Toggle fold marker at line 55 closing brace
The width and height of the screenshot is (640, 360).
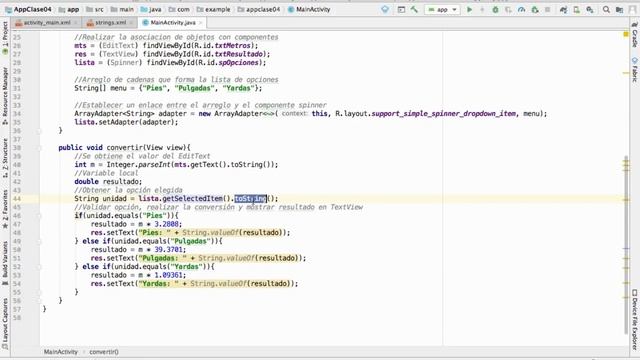(x=40, y=292)
